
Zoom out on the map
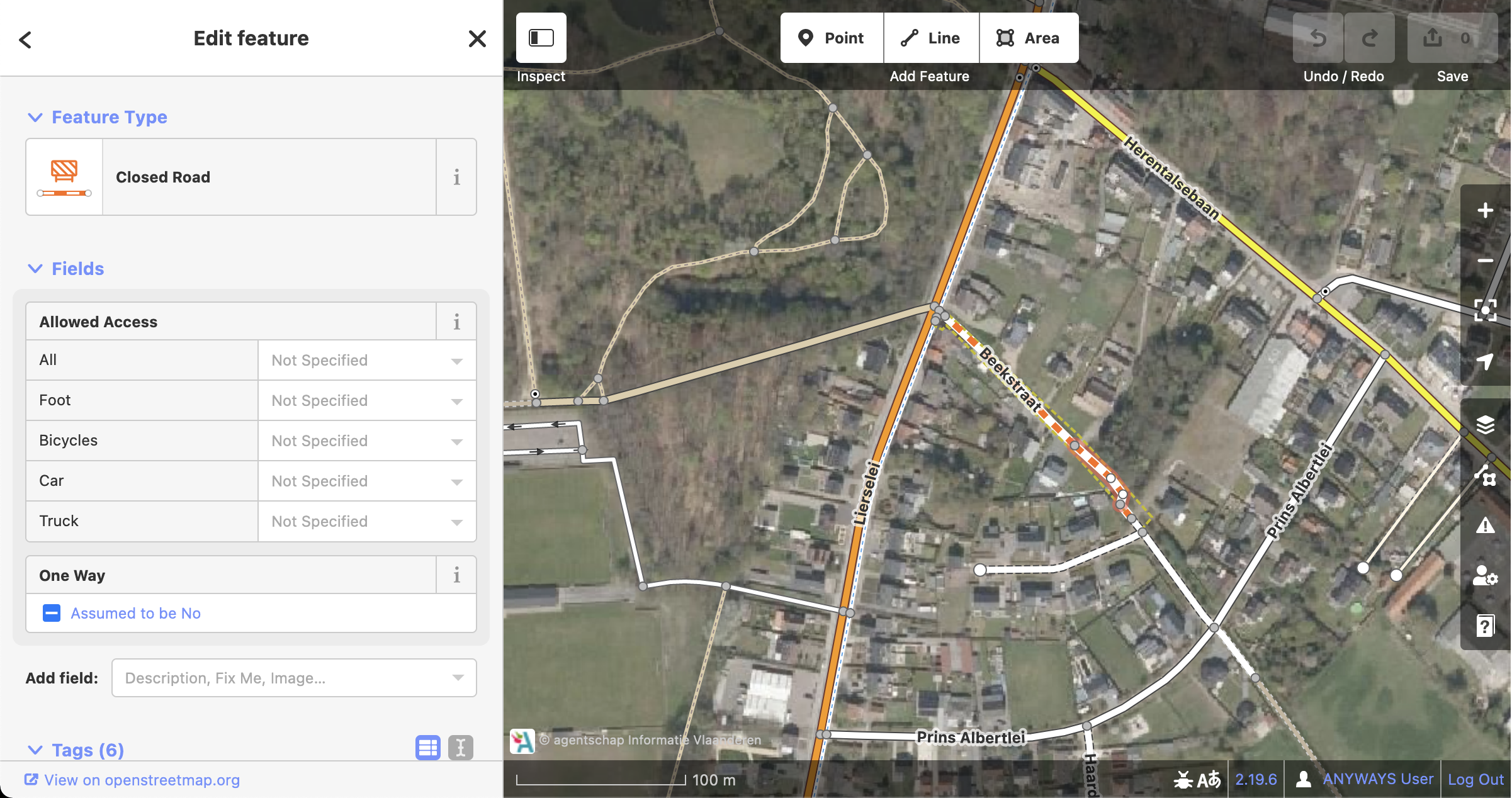[x=1485, y=261]
